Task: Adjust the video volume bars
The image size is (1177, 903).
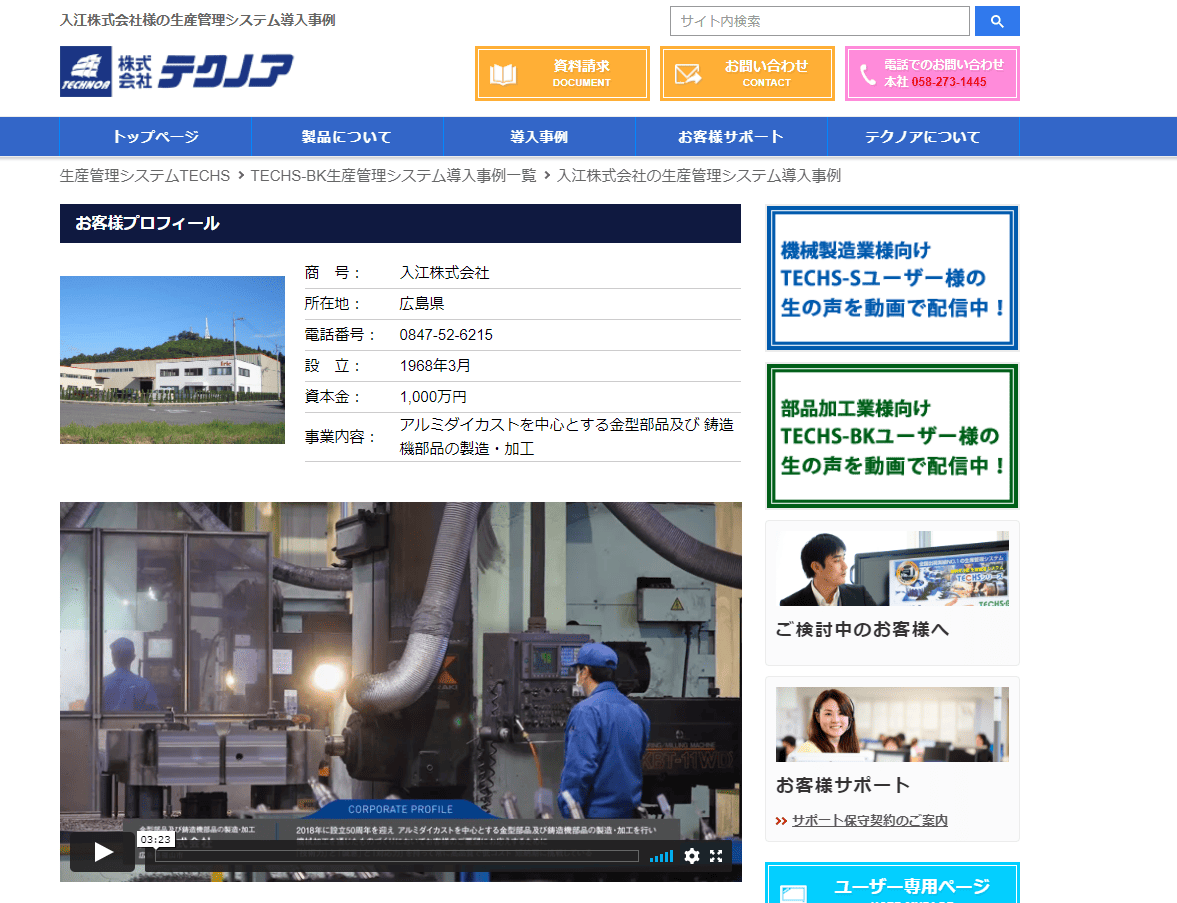Action: [x=661, y=856]
